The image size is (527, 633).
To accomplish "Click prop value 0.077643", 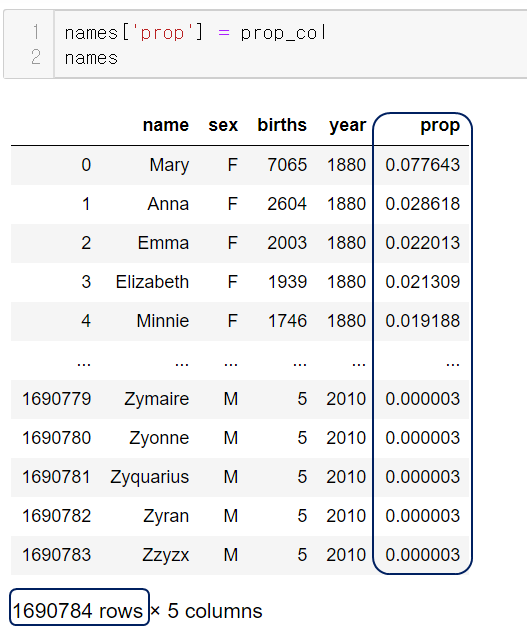I will (x=422, y=165).
